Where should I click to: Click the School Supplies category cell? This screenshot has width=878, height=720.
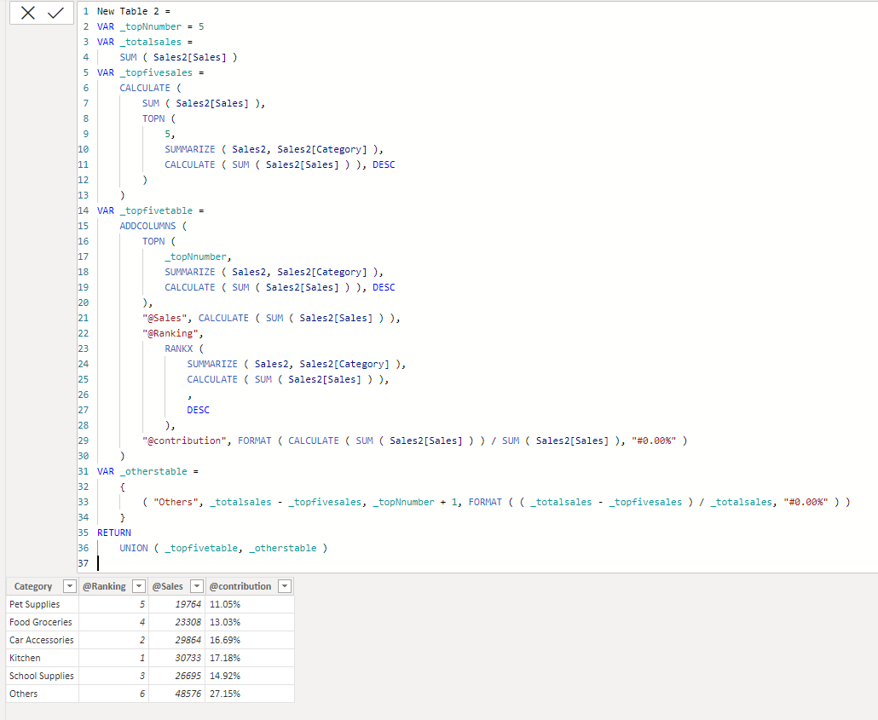(41, 676)
